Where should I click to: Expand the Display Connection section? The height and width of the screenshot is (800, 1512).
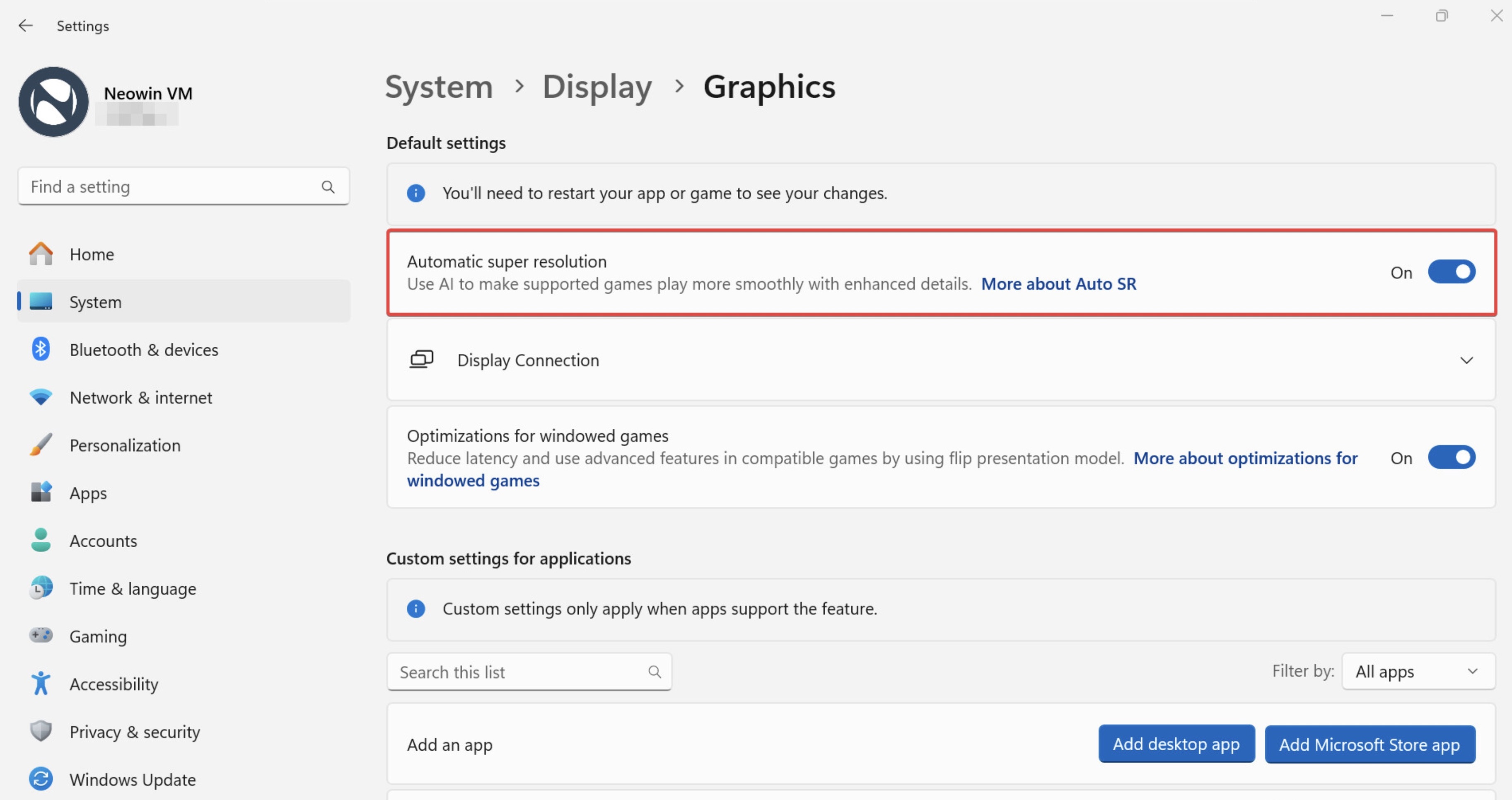[x=1466, y=360]
